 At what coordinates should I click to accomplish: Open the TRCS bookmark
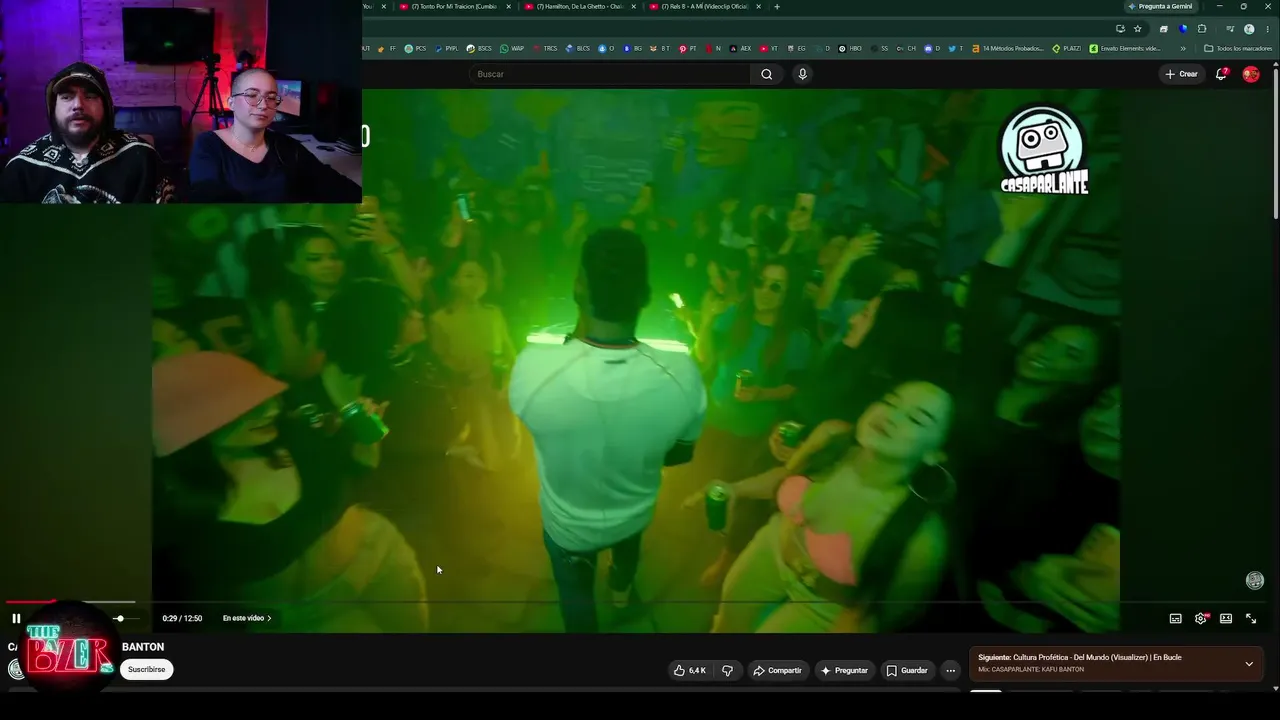coord(546,48)
